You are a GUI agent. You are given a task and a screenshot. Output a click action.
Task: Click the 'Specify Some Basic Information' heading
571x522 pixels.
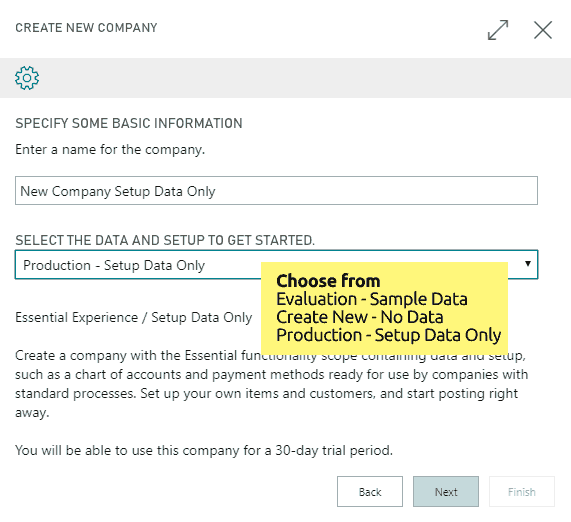(x=129, y=123)
